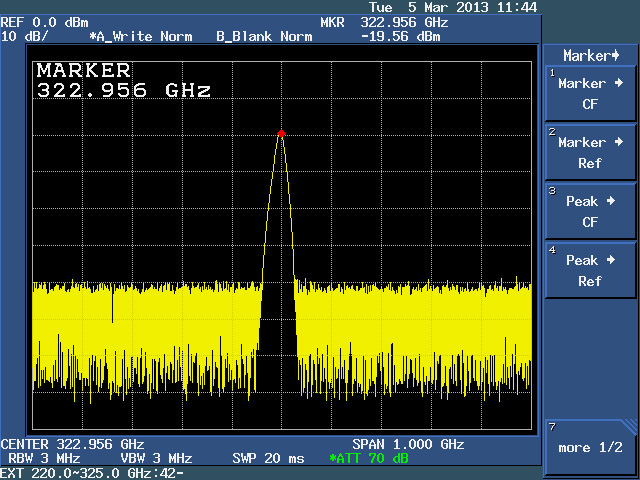Select the Peak → Ref softkey
The width and height of the screenshot is (640, 480).
590,271
